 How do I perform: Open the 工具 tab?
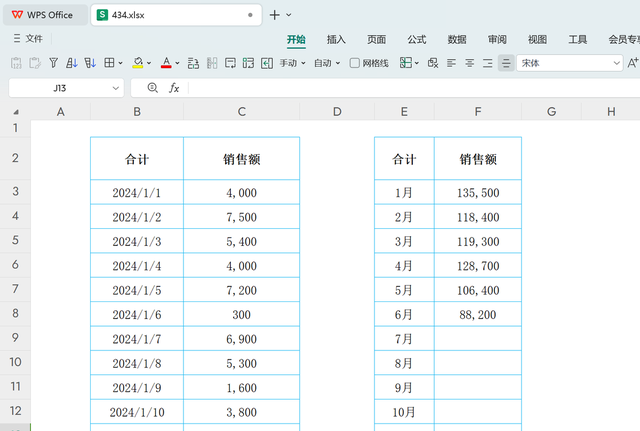578,39
